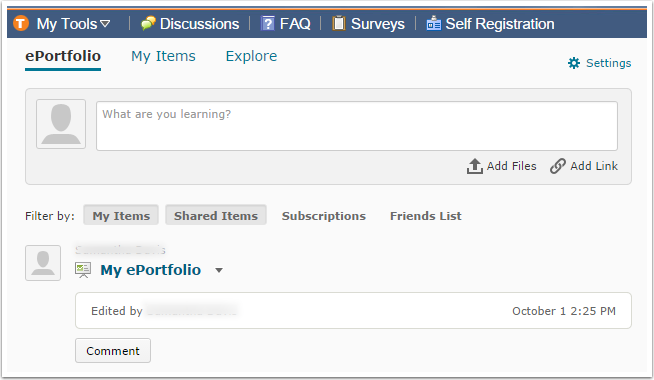Click the orange My Tools icon
The image size is (654, 380).
coord(21,23)
